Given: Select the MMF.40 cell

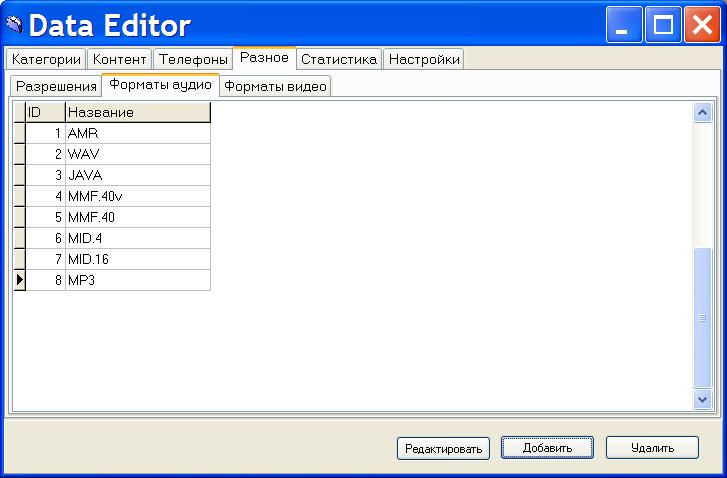Looking at the screenshot, I should (138, 217).
